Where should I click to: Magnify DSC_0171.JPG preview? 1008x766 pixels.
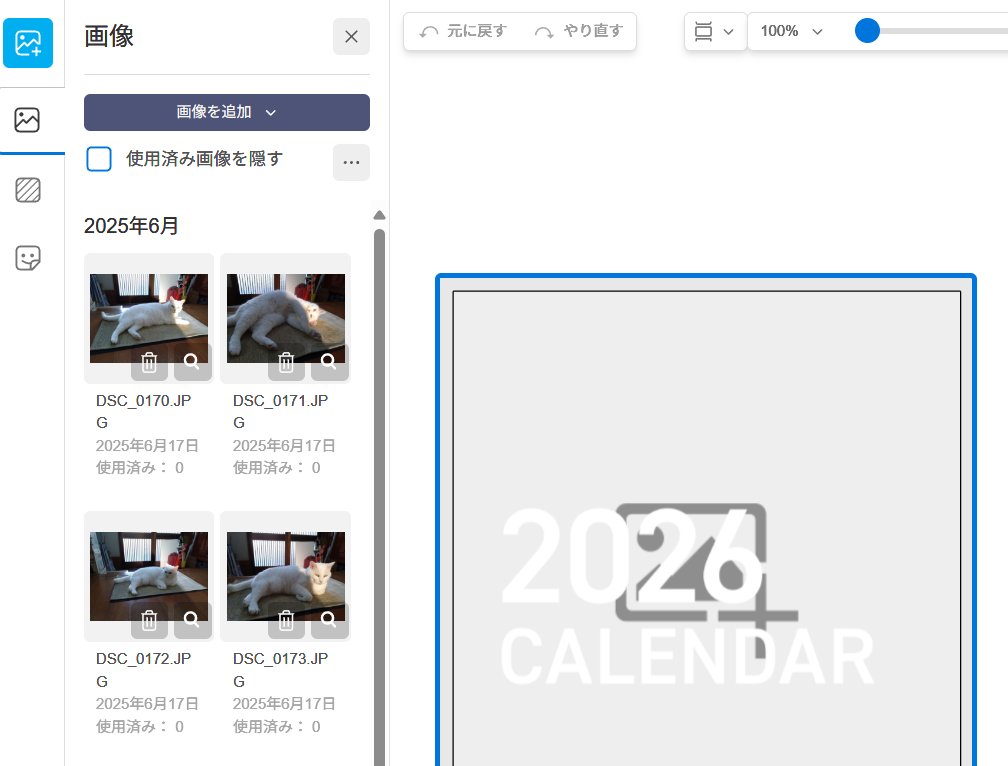pos(329,362)
